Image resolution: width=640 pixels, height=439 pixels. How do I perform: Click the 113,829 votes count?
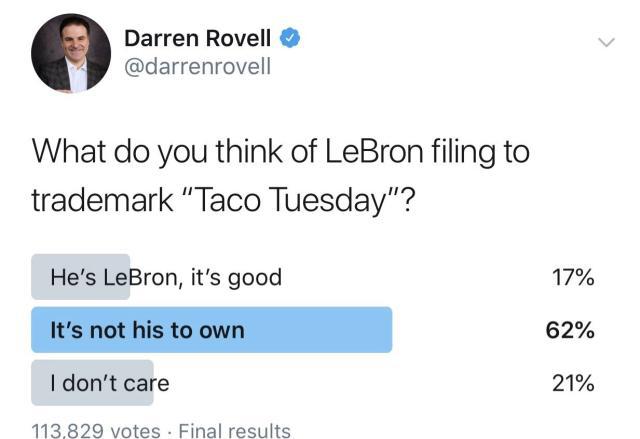pos(96,431)
